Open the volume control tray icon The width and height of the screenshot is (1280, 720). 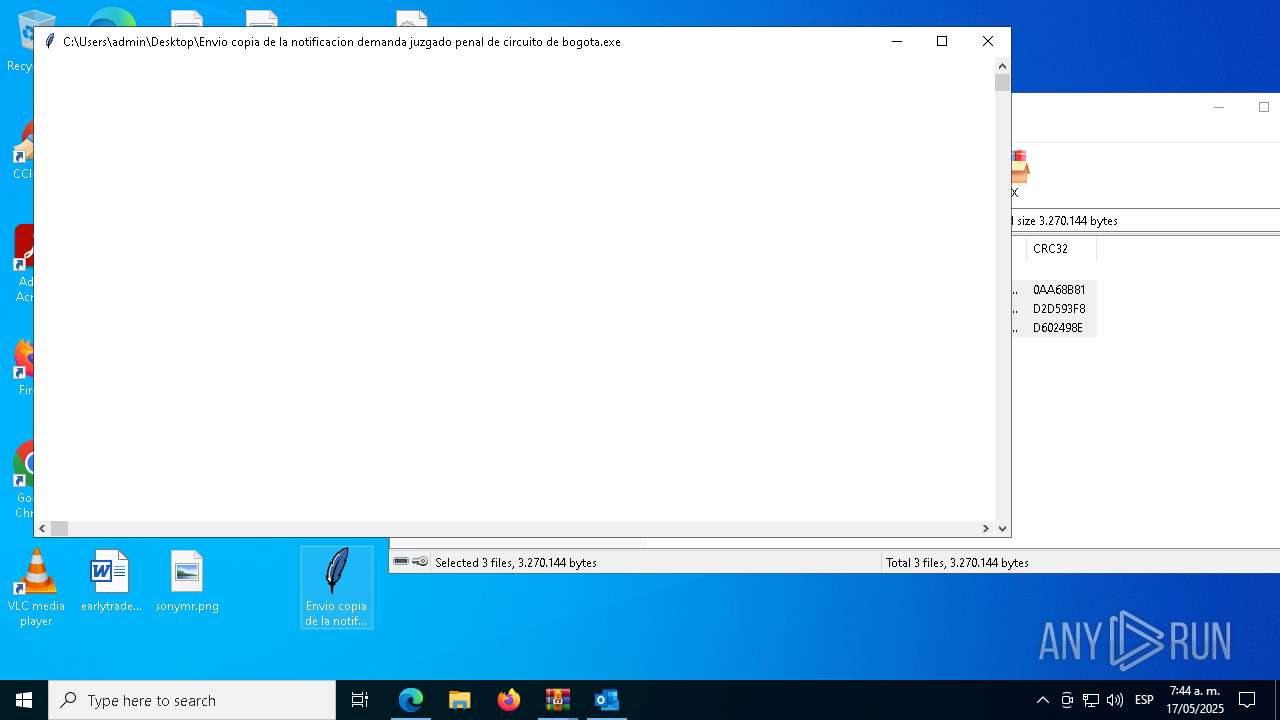click(1115, 700)
